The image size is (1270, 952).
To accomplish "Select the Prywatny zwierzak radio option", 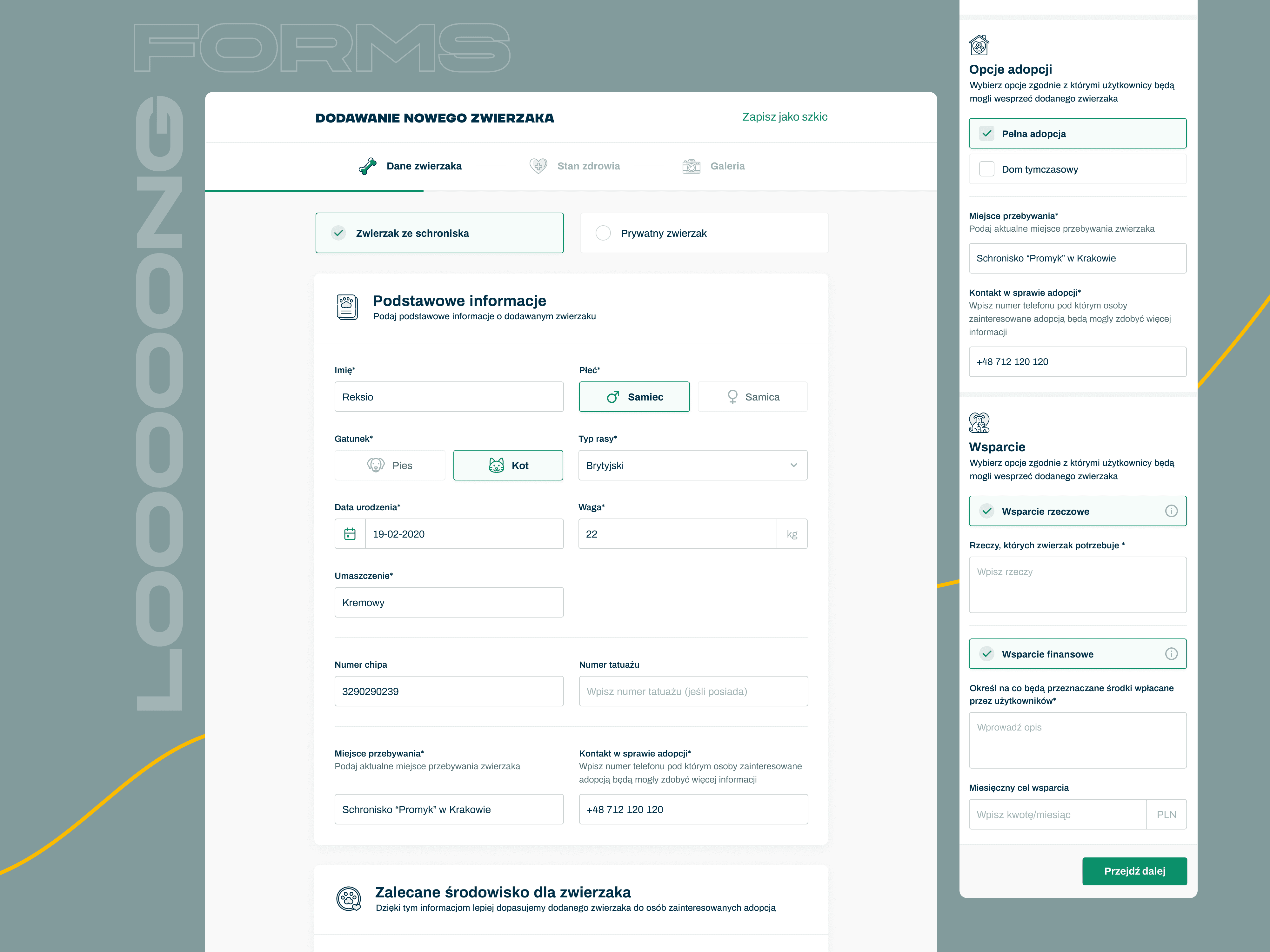I will [x=604, y=234].
